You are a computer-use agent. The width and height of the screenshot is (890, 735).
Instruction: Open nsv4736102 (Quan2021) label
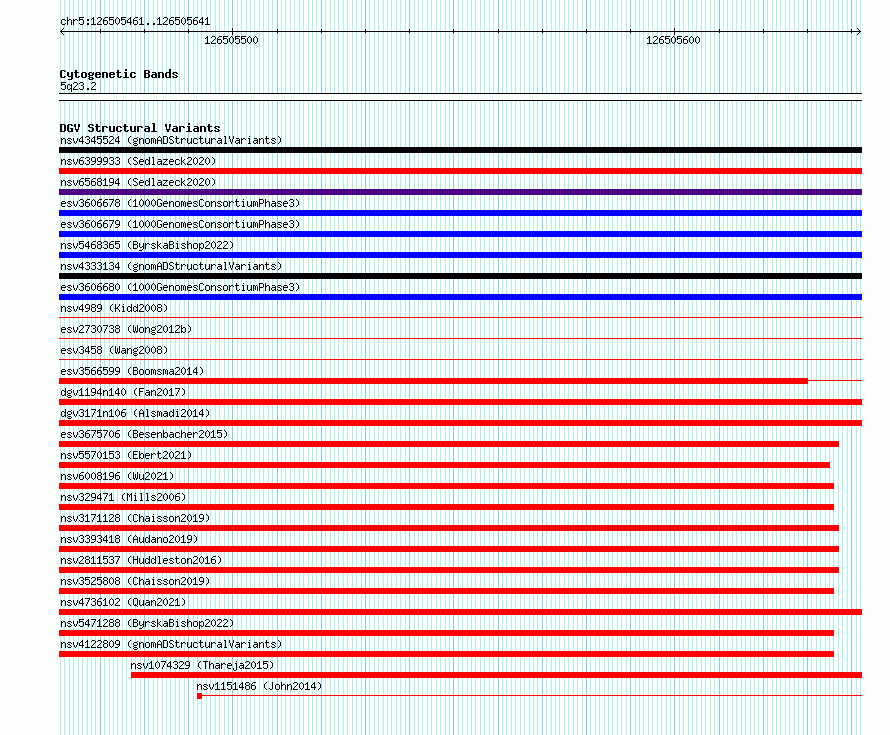click(123, 602)
